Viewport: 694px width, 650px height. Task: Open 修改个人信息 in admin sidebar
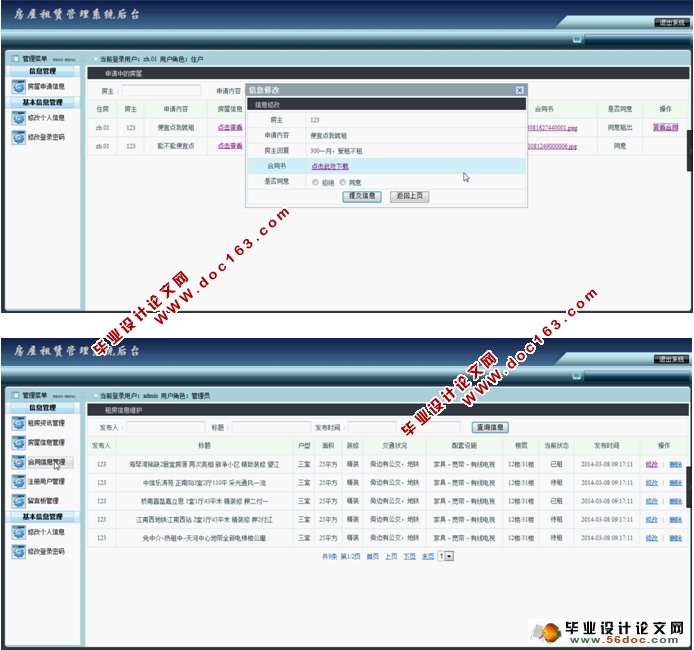pyautogui.click(x=46, y=532)
